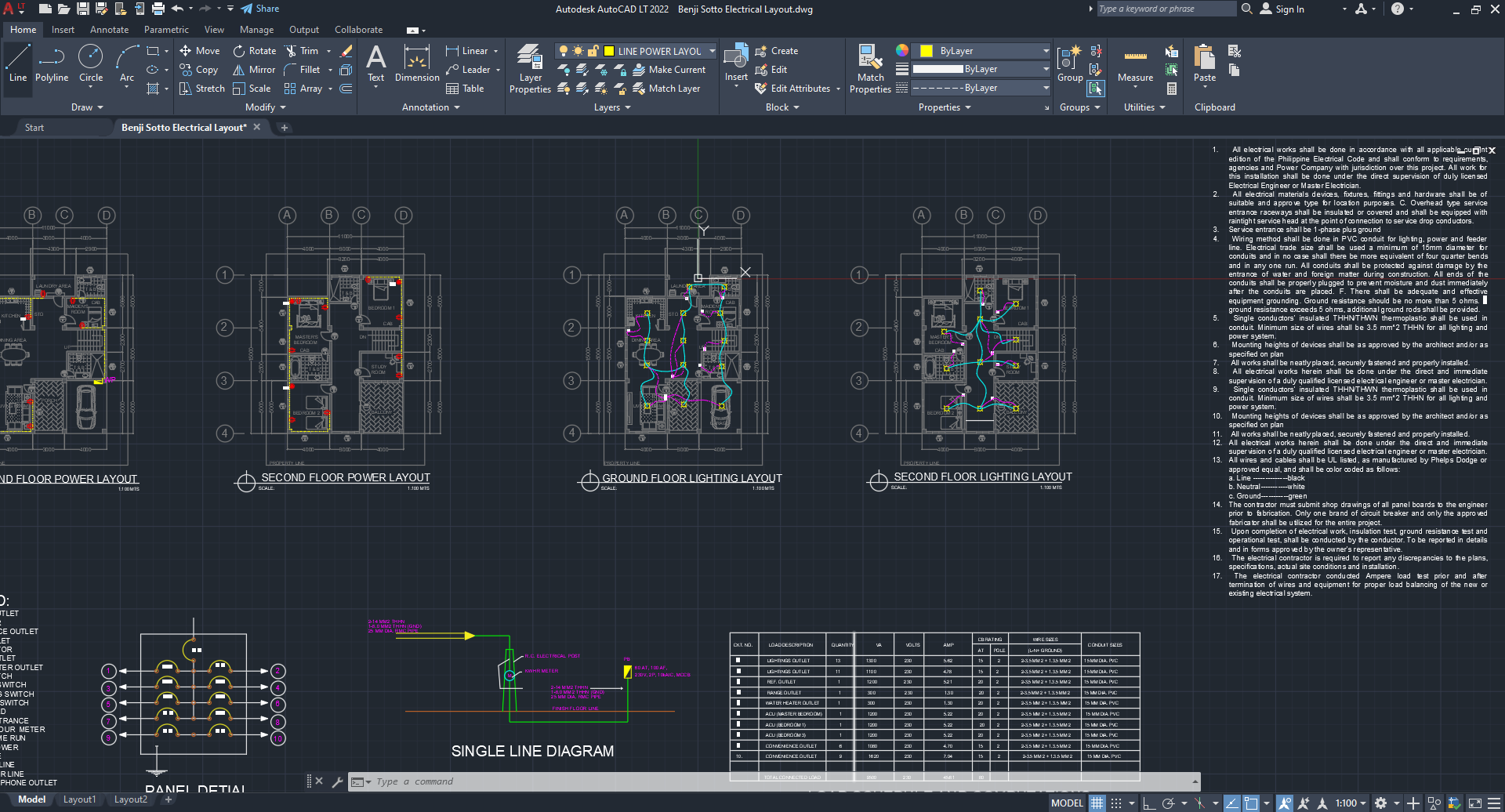Image resolution: width=1505 pixels, height=812 pixels.
Task: Click the yellow ByLayer object color swatch
Action: coord(926,51)
